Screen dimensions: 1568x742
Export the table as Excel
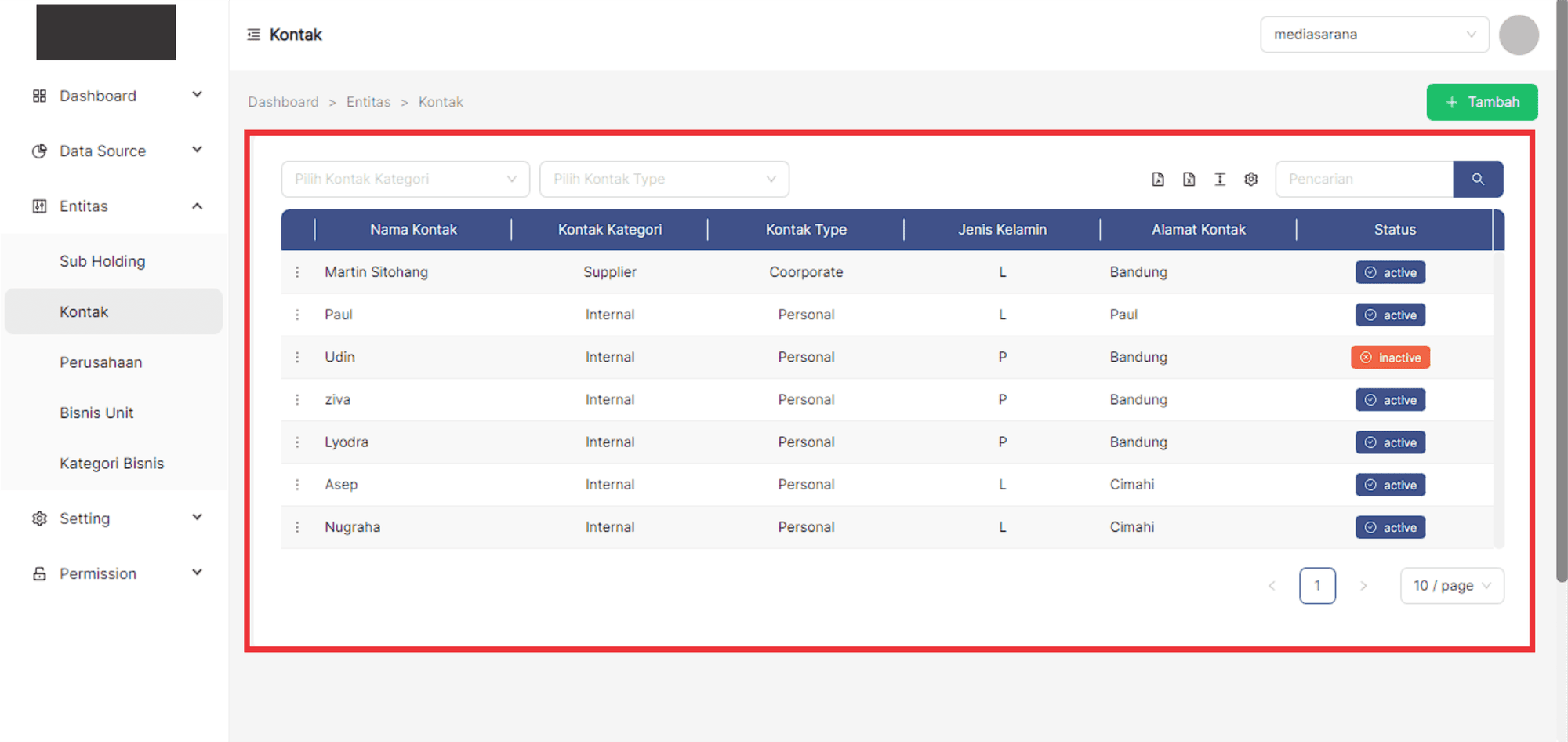tap(1189, 180)
